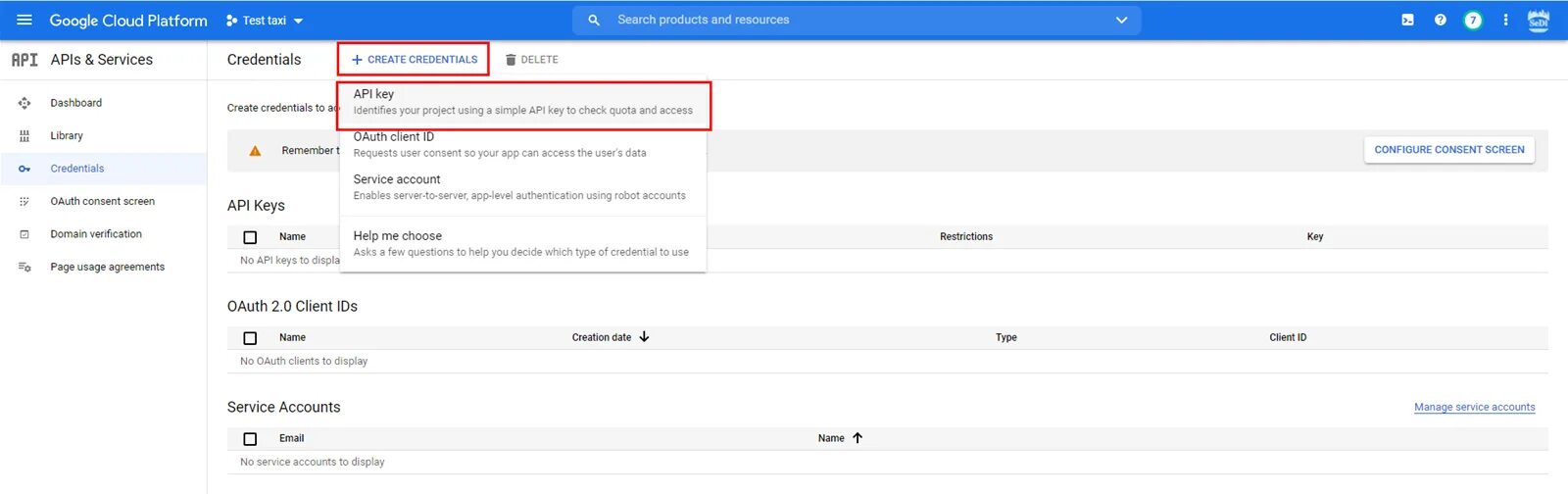Click the Email column header
This screenshot has width=1568, height=494.
coord(292,438)
